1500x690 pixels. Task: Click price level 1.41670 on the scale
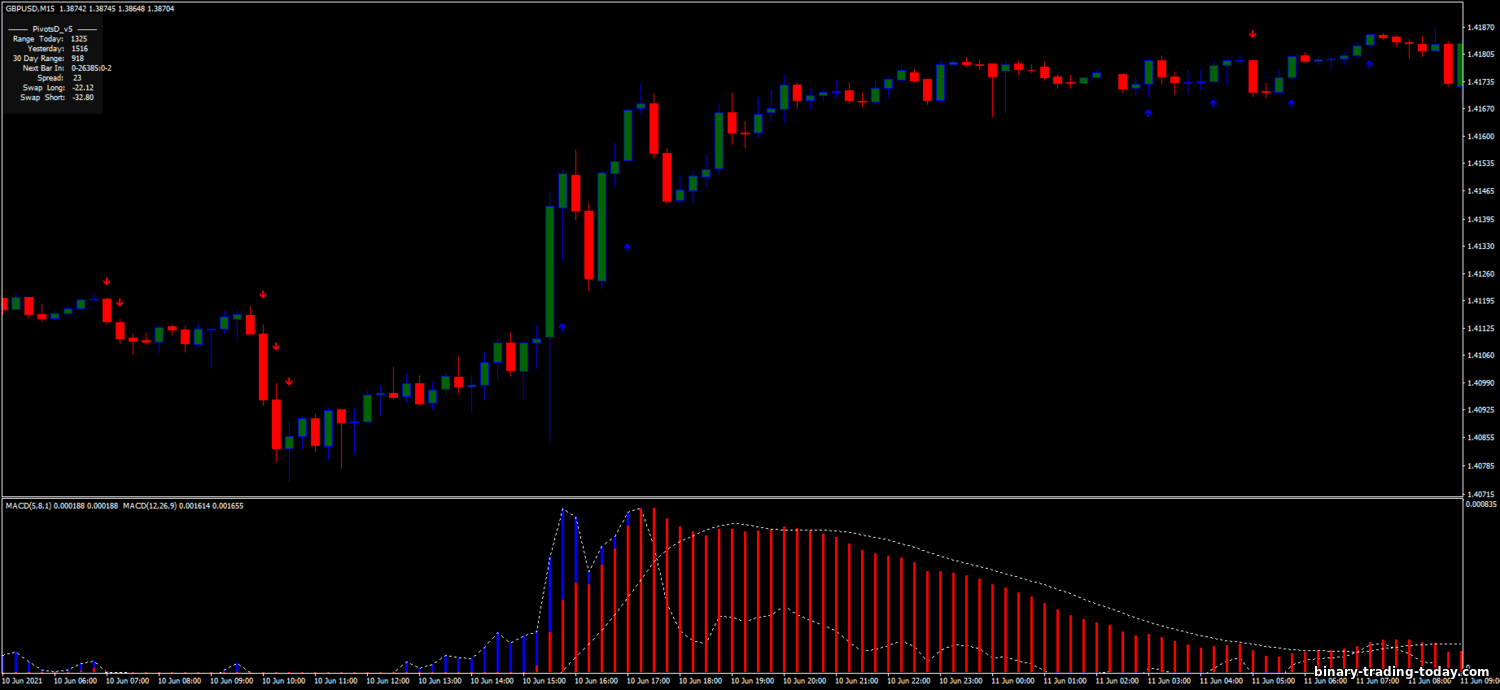(x=1479, y=109)
